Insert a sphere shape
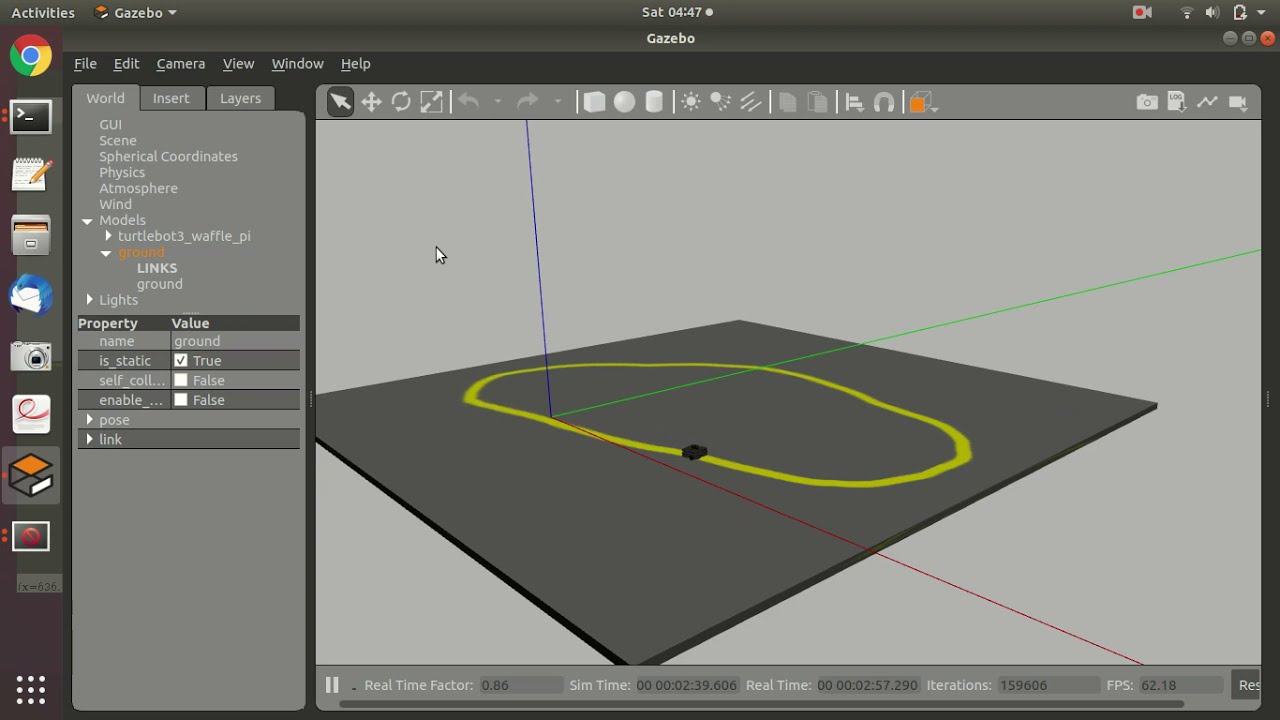1280x720 pixels. coord(624,102)
